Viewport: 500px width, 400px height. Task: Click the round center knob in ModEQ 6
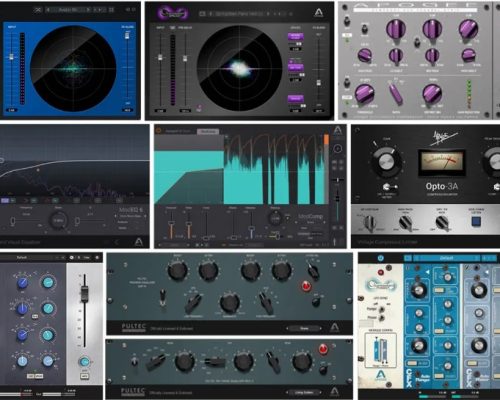pos(59,220)
